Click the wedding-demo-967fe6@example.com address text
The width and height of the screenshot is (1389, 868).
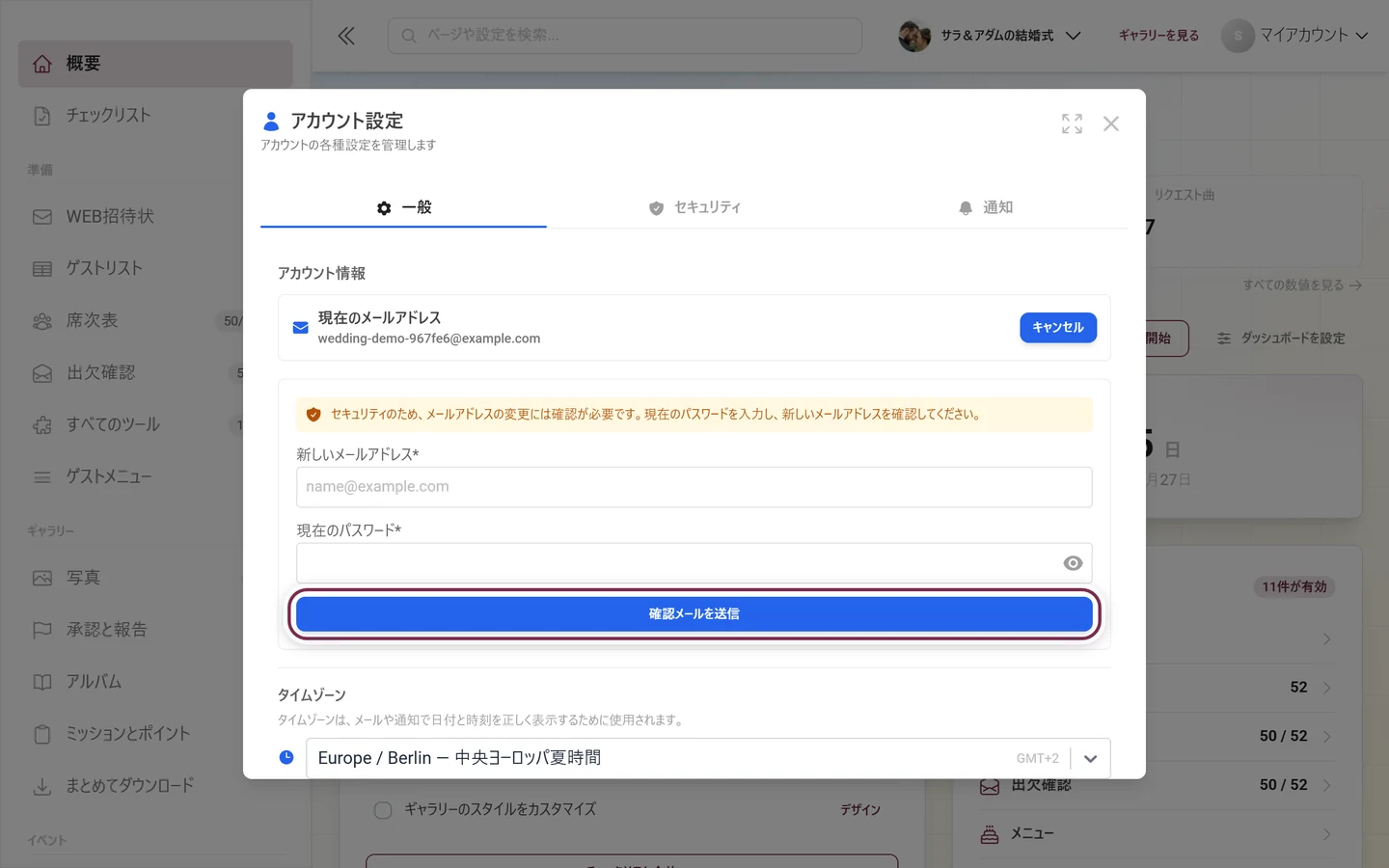pos(429,339)
